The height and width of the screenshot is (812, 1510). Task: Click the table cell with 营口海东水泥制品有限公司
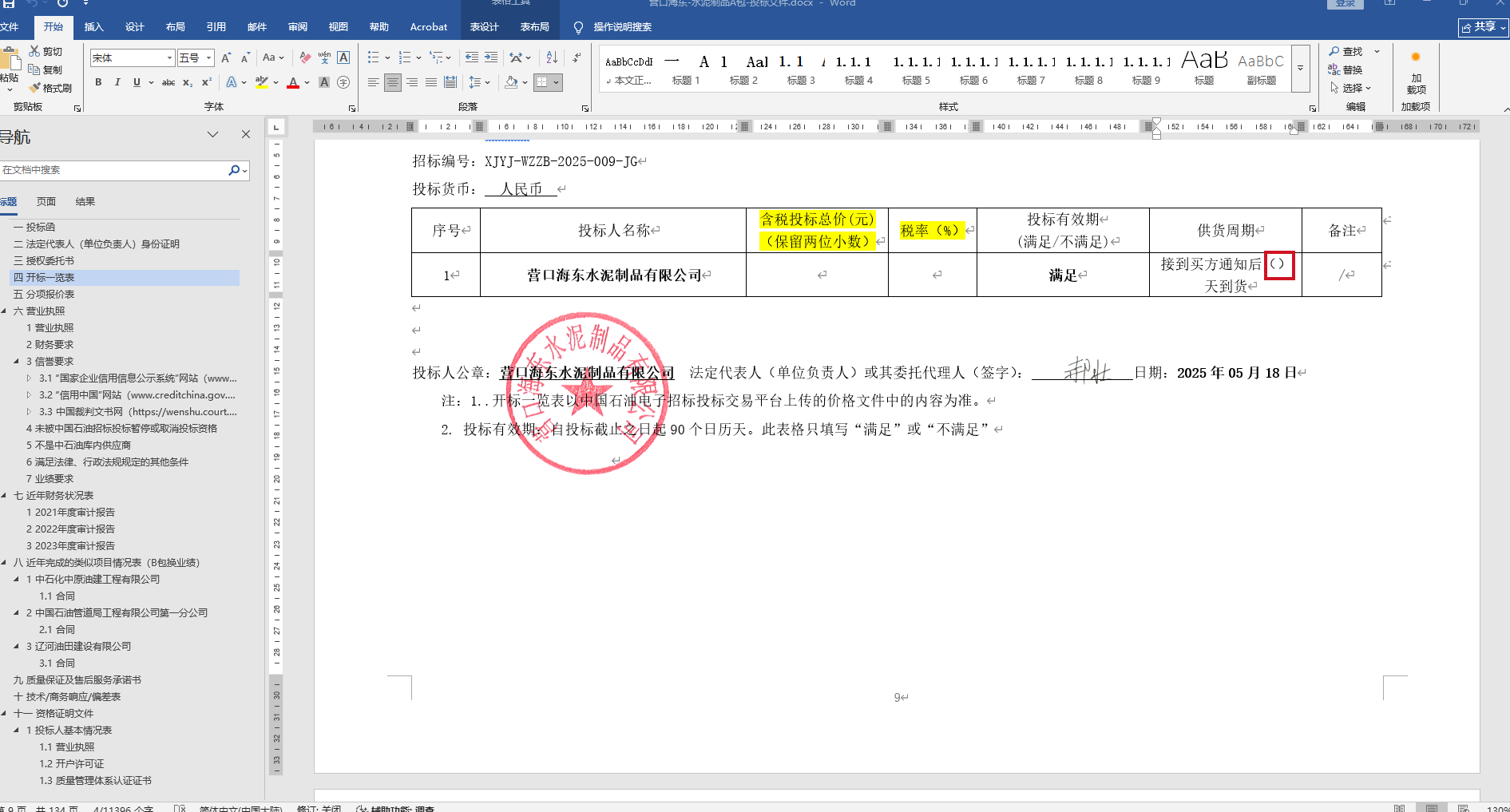[x=613, y=275]
